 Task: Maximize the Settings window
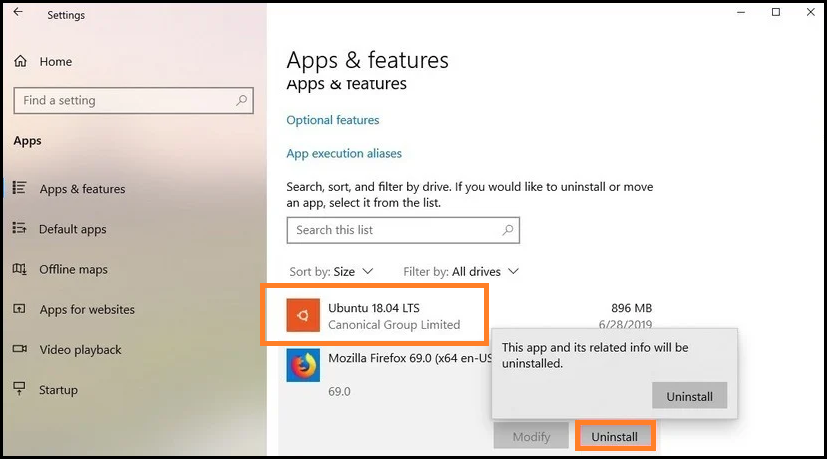point(776,12)
